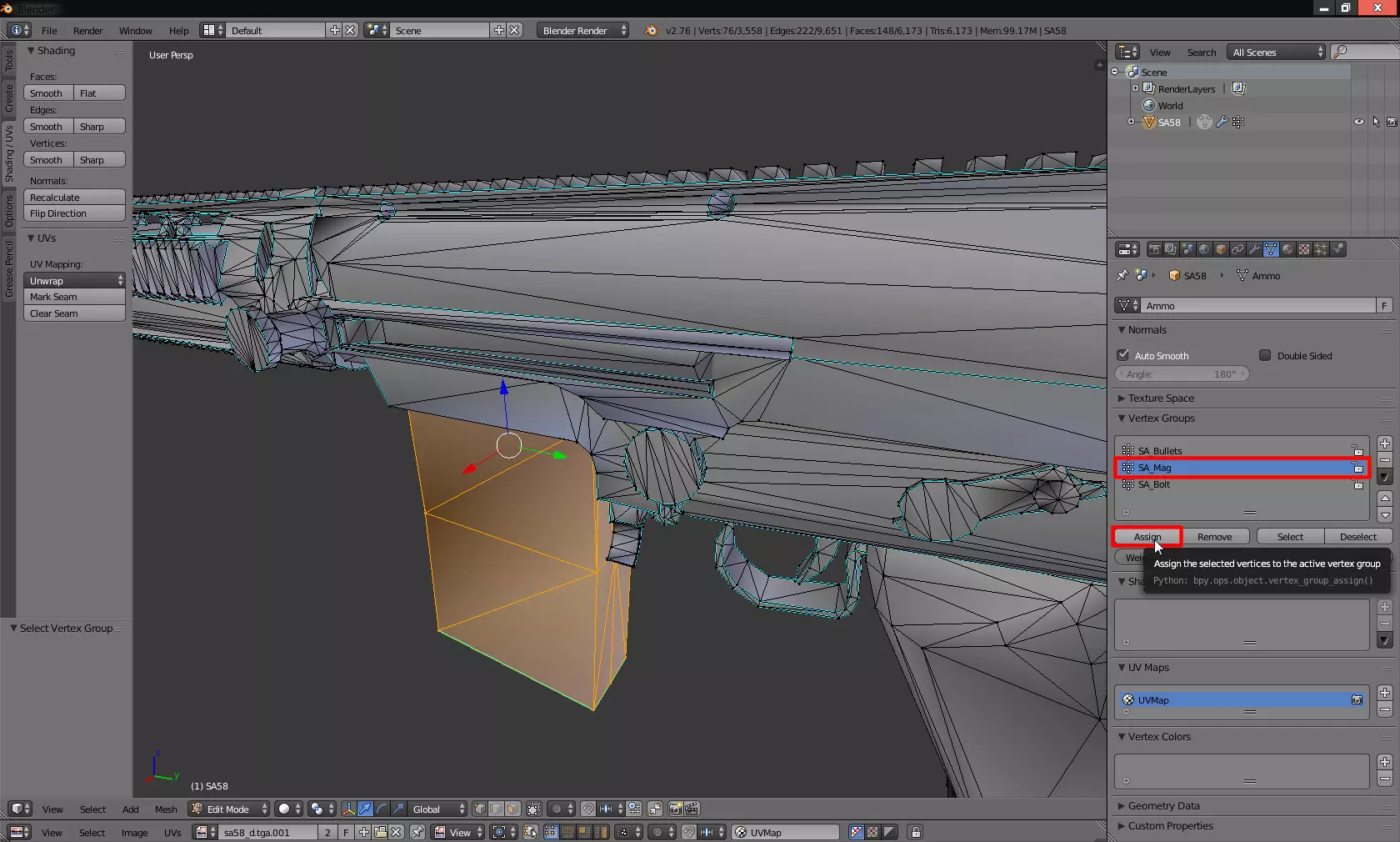
Task: Switch to the Material properties tab
Action: pos(1287,249)
